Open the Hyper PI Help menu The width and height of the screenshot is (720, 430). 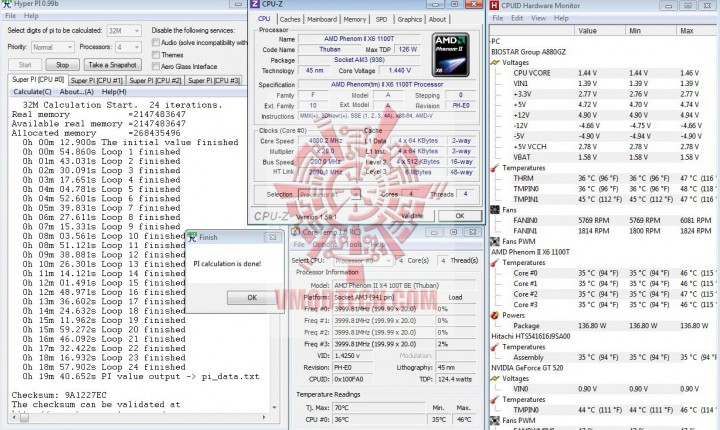[x=31, y=16]
